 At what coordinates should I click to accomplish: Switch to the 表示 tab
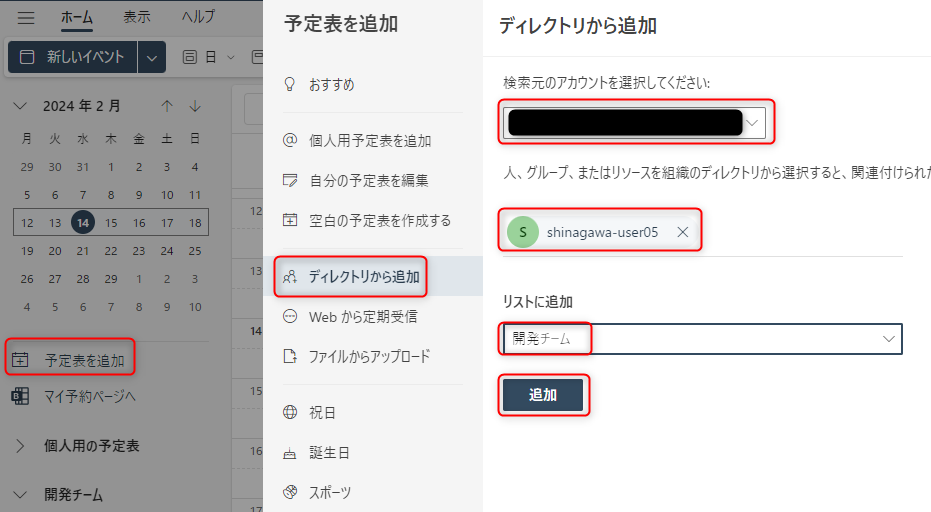[137, 17]
